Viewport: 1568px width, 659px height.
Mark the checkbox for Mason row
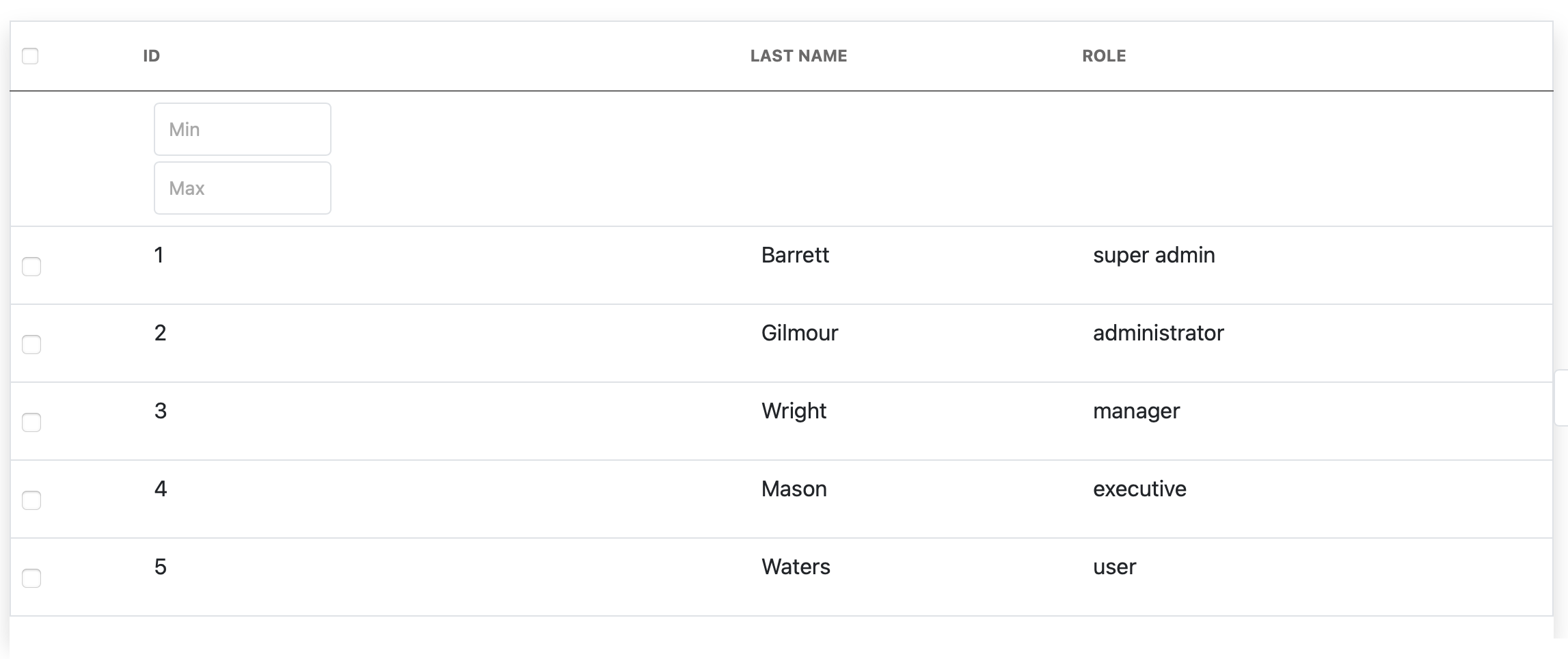pos(31,500)
